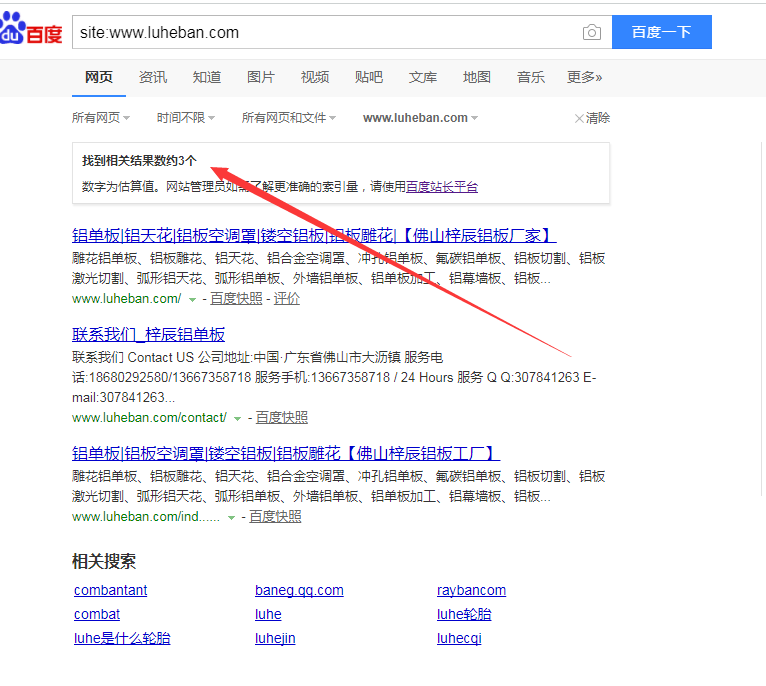Image resolution: width=766 pixels, height=686 pixels.
Task: Open camera image search icon
Action: pyautogui.click(x=592, y=32)
